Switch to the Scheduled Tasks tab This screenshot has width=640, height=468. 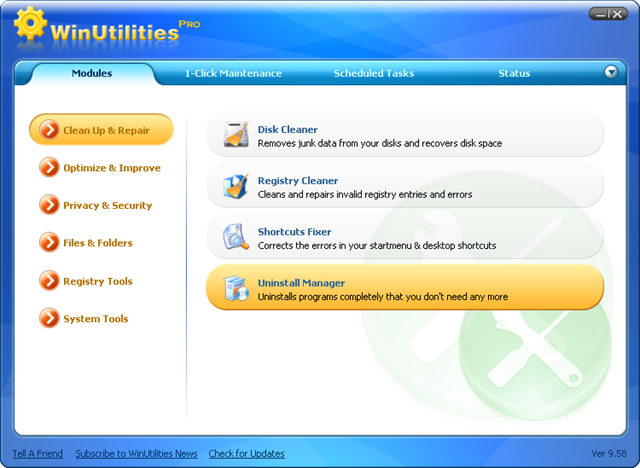click(374, 73)
